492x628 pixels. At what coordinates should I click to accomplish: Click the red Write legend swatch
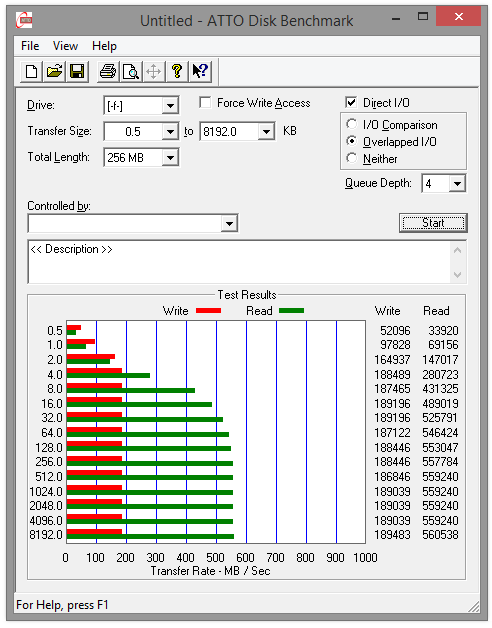[208, 311]
